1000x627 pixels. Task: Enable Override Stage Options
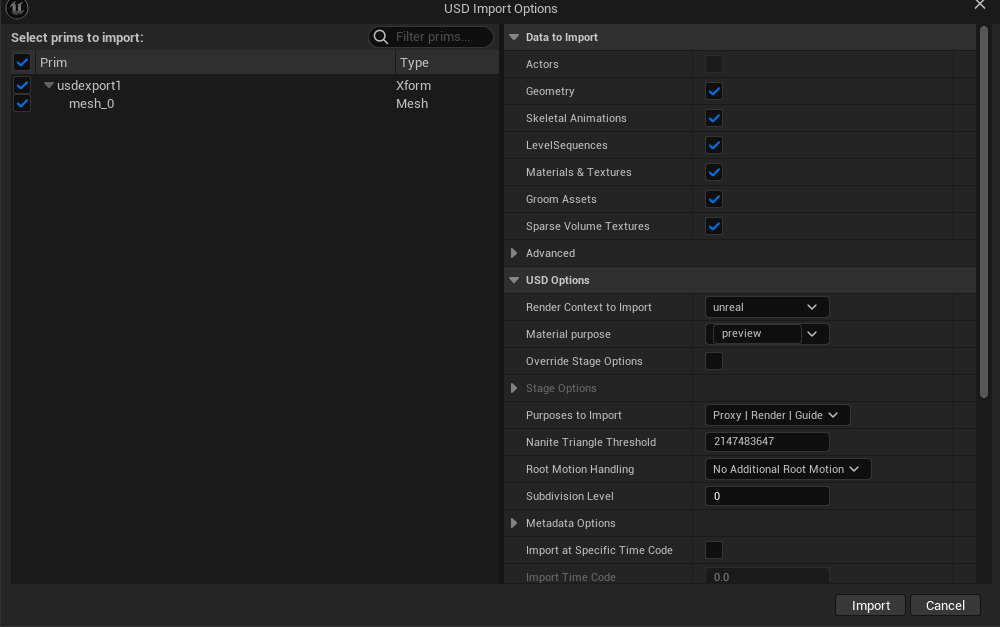714,361
